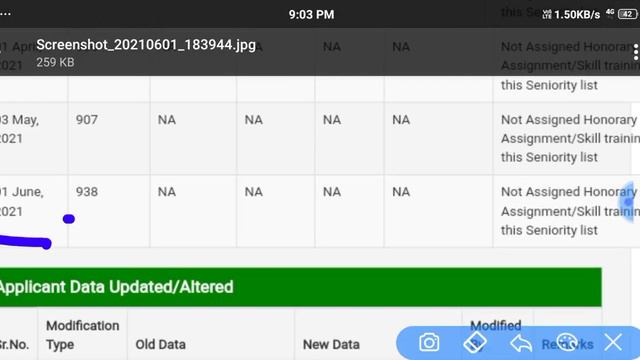640x360 pixels.
Task: Tap the Old Data column header
Action: [x=160, y=344]
